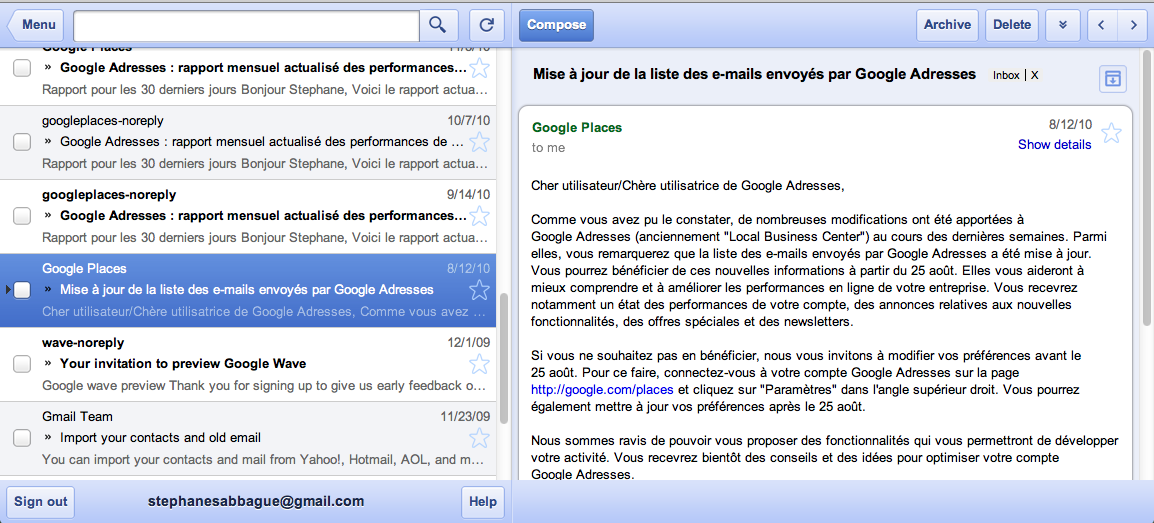Click the archive box icon beside subject

point(1112,78)
